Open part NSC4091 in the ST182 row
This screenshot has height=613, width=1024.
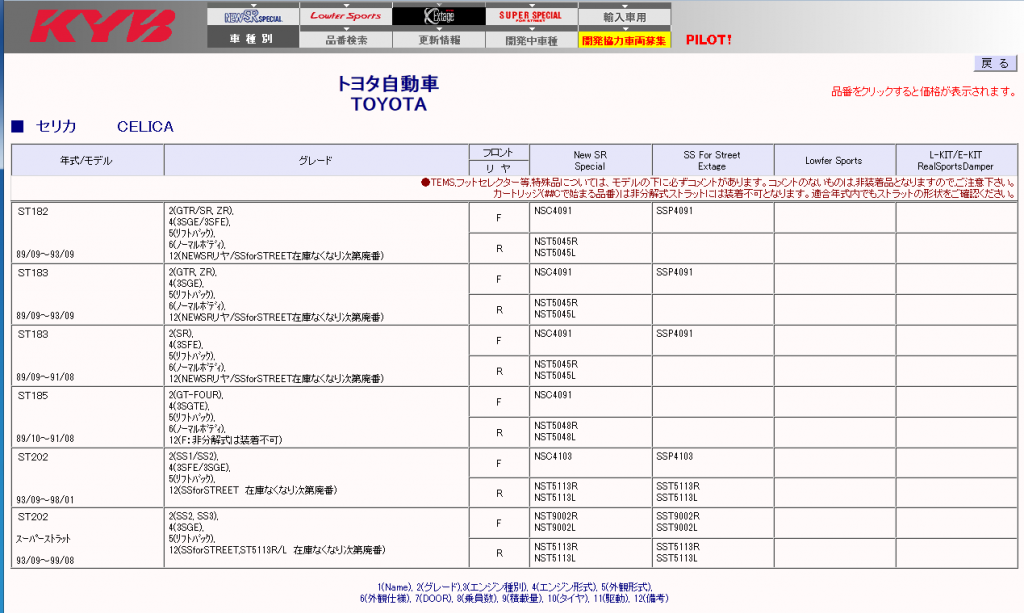(553, 211)
